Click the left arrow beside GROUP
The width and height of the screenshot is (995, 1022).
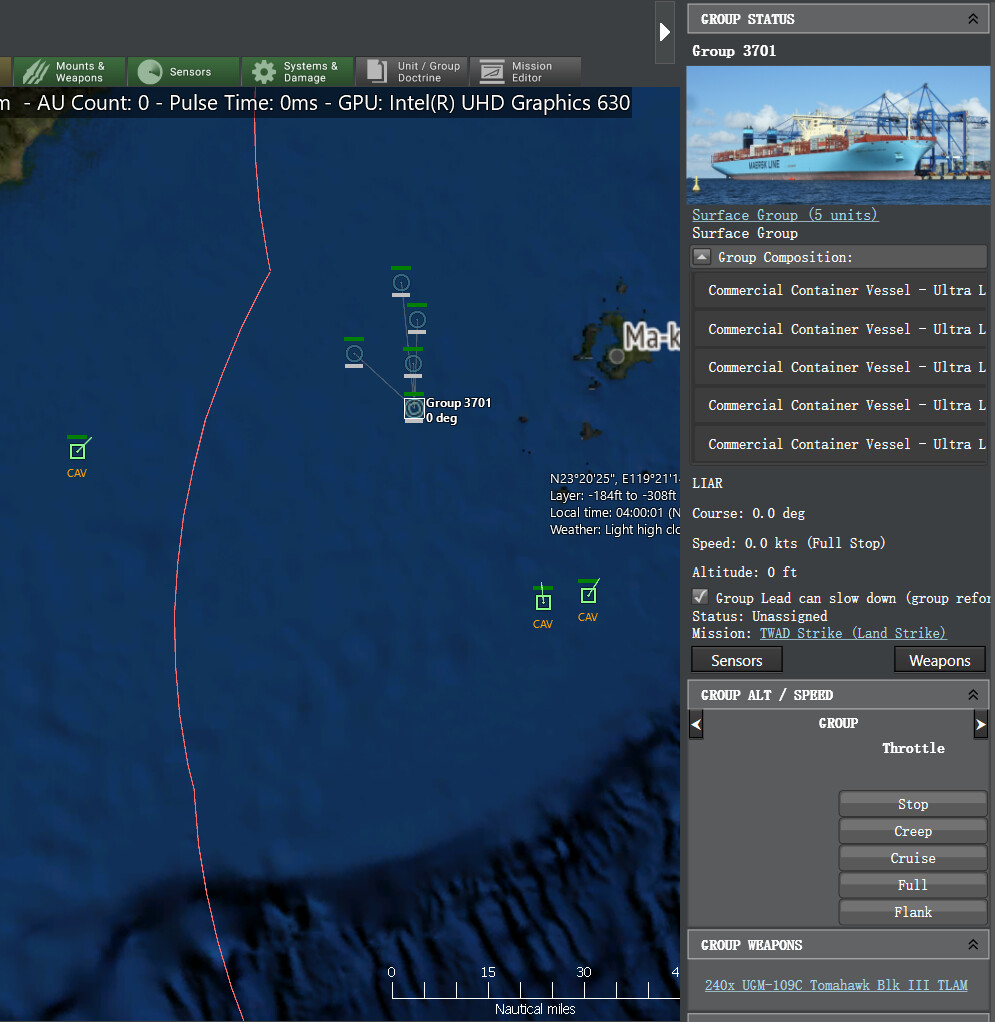click(696, 724)
